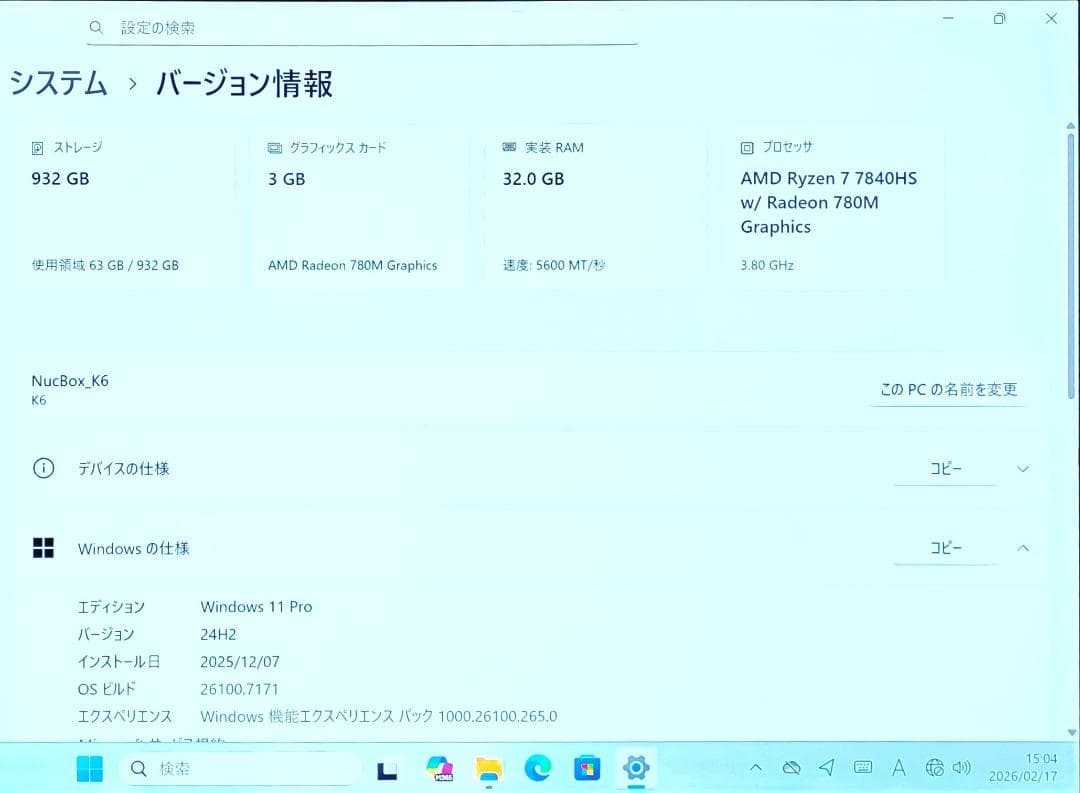Select the 2025/12/07 install date
The image size is (1080, 793).
pos(240,662)
